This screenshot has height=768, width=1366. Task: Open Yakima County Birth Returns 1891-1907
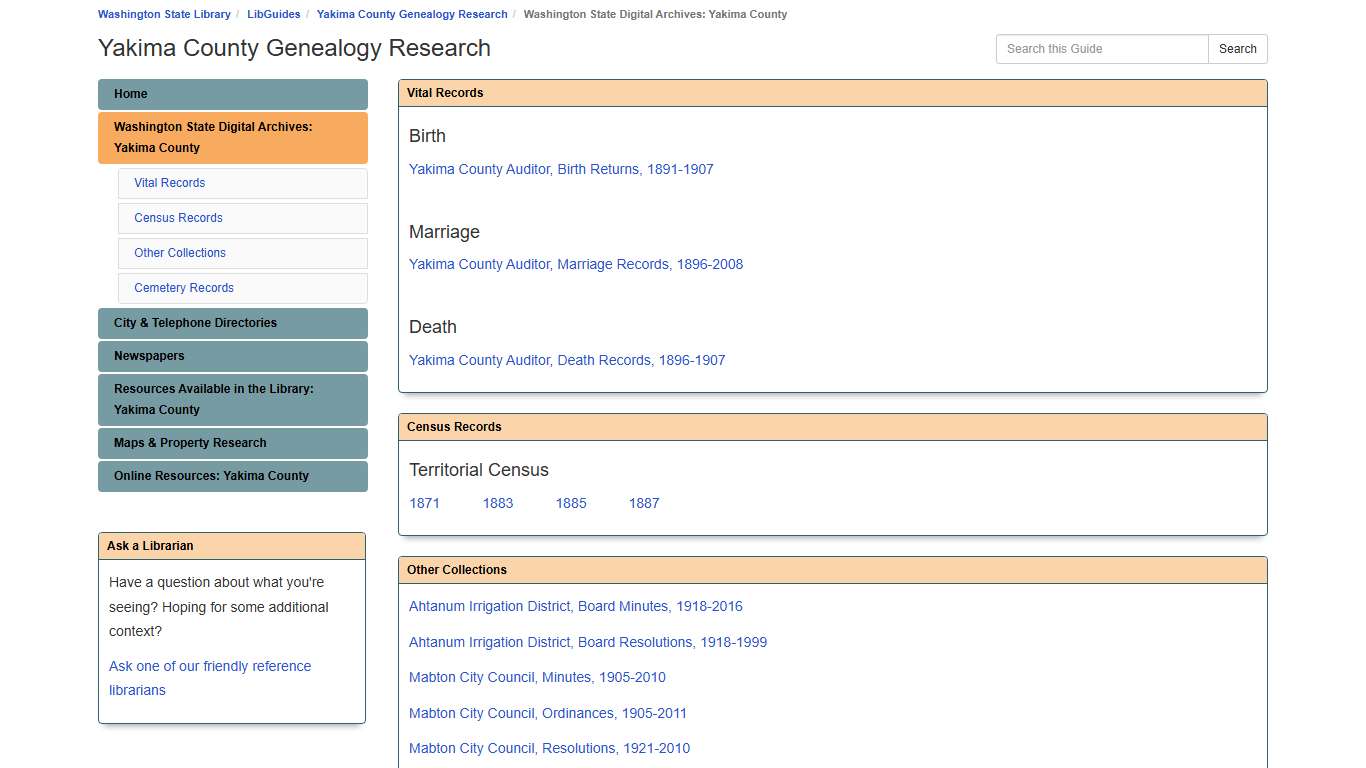click(561, 169)
